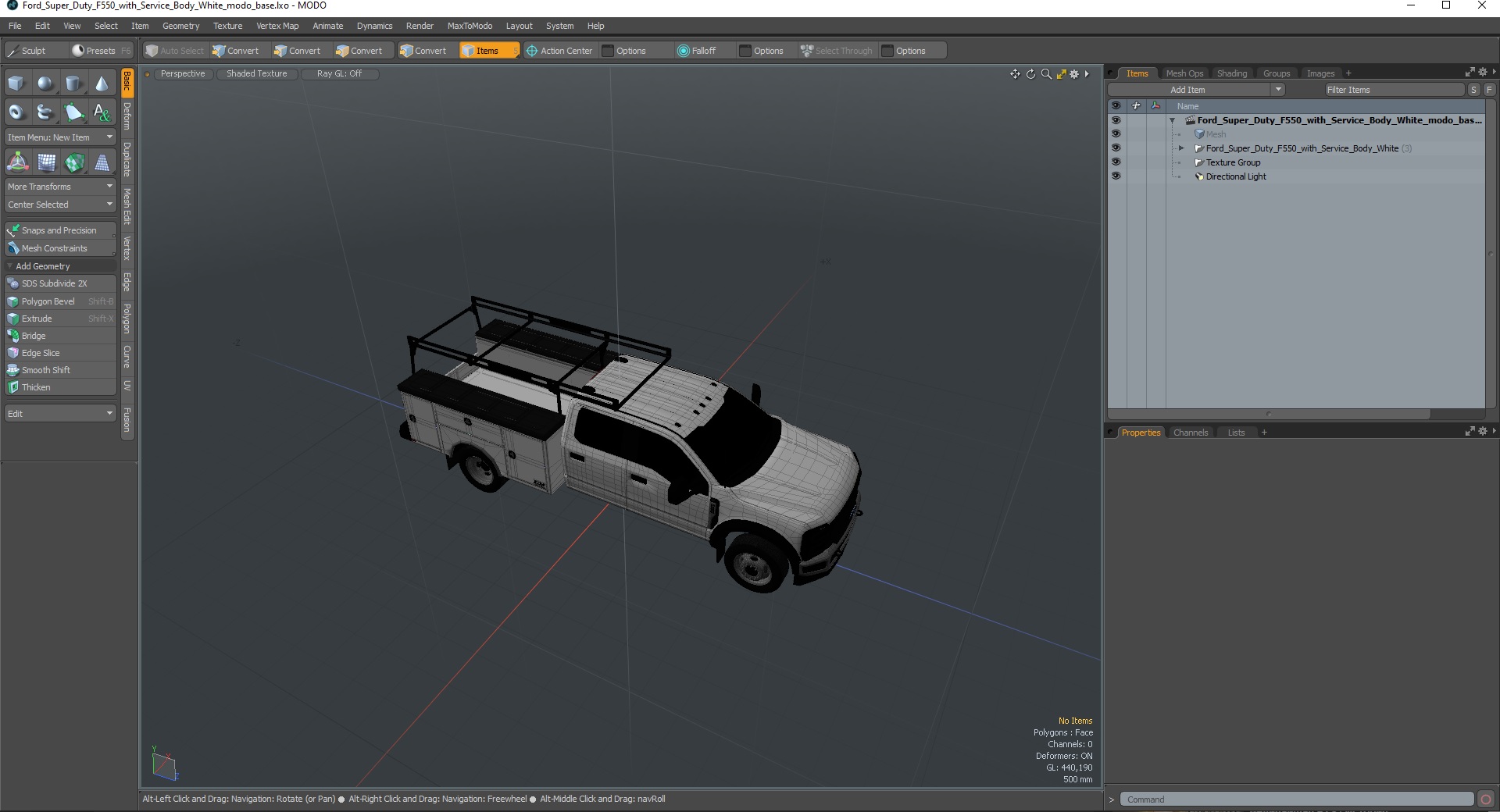1500x812 pixels.
Task: Click the blue grid deform icon
Action: click(x=46, y=162)
